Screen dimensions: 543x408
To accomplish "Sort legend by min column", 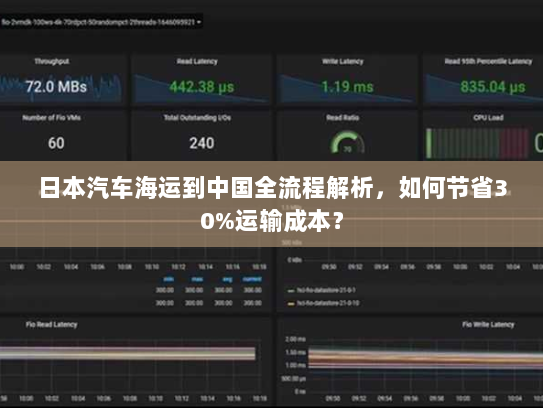I will (x=169, y=279).
